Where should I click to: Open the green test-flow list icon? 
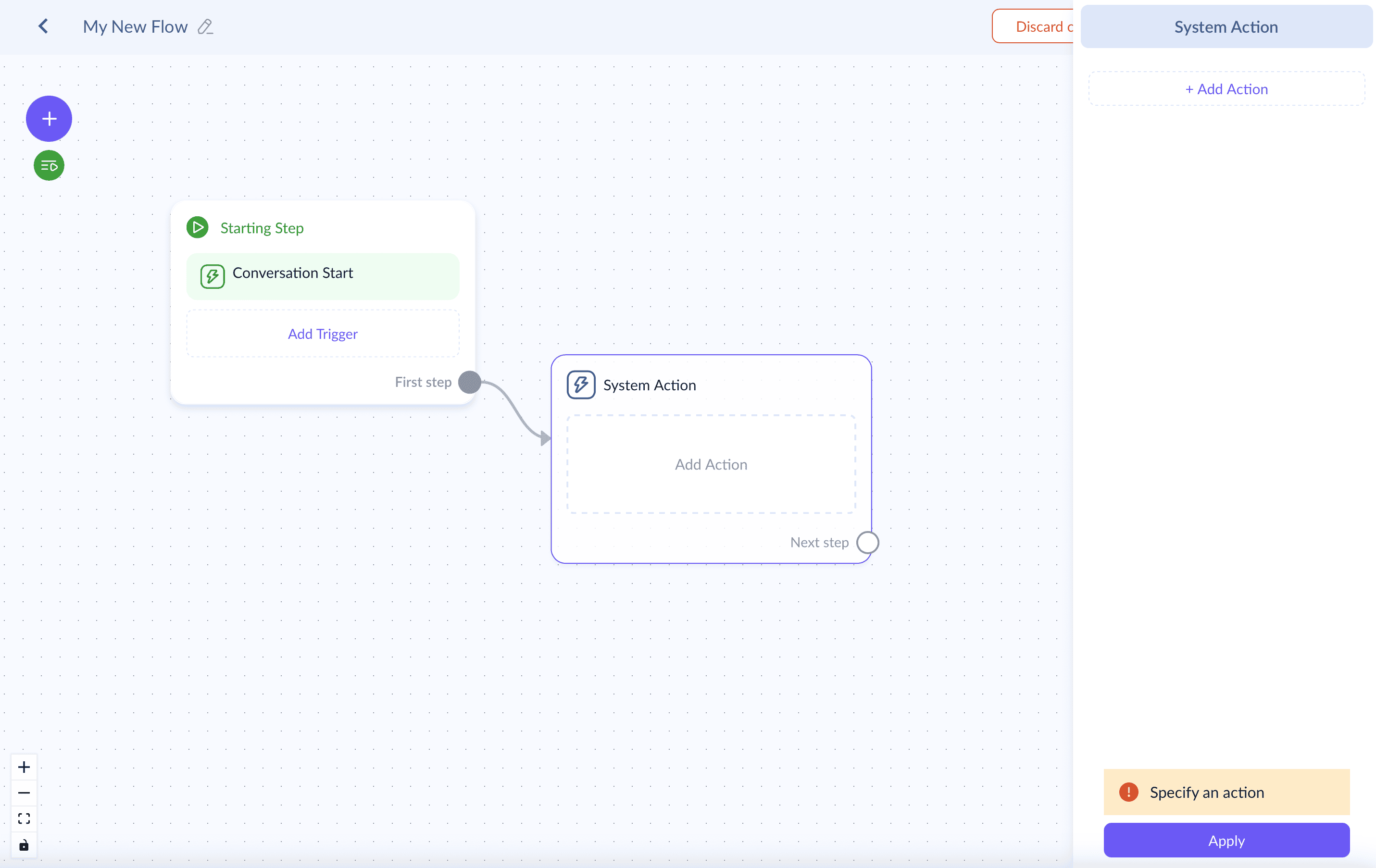pyautogui.click(x=49, y=166)
